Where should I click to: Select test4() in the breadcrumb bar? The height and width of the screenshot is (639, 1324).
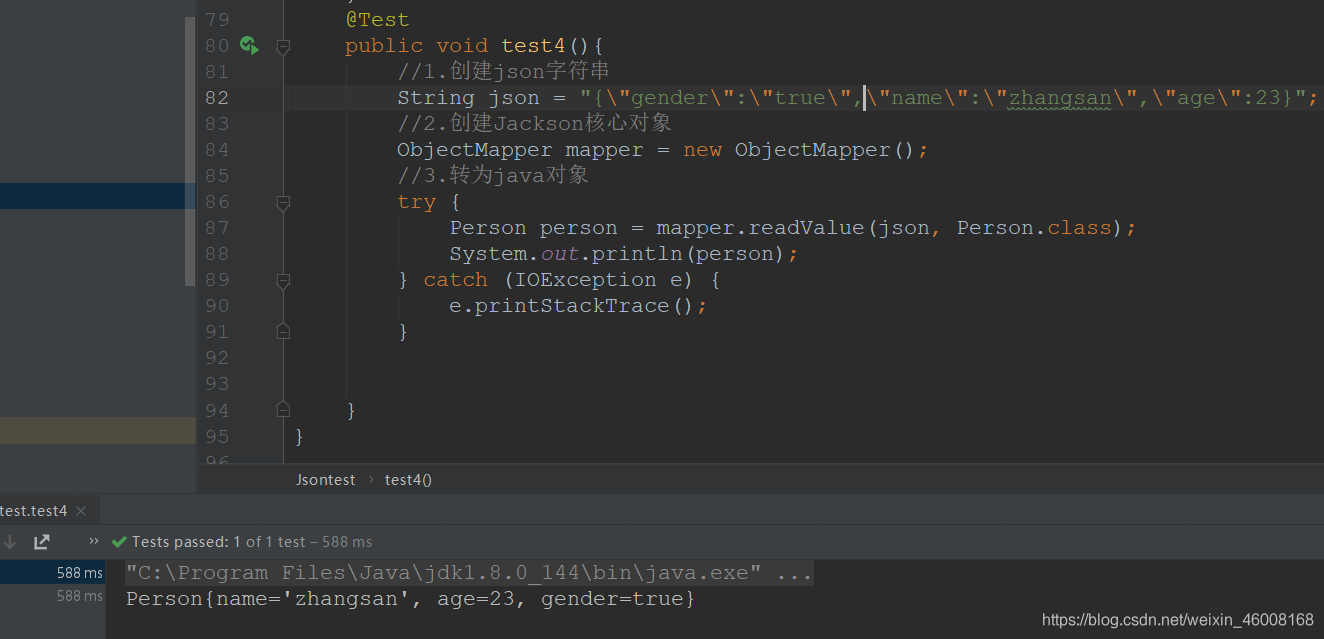[408, 479]
